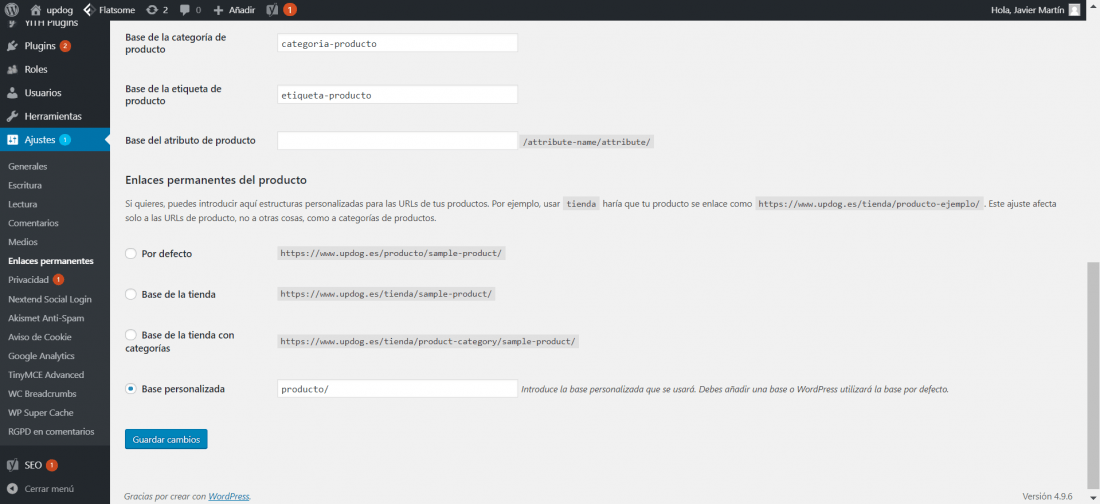
Task: Expand the Añadir new content menu
Action: (234, 10)
